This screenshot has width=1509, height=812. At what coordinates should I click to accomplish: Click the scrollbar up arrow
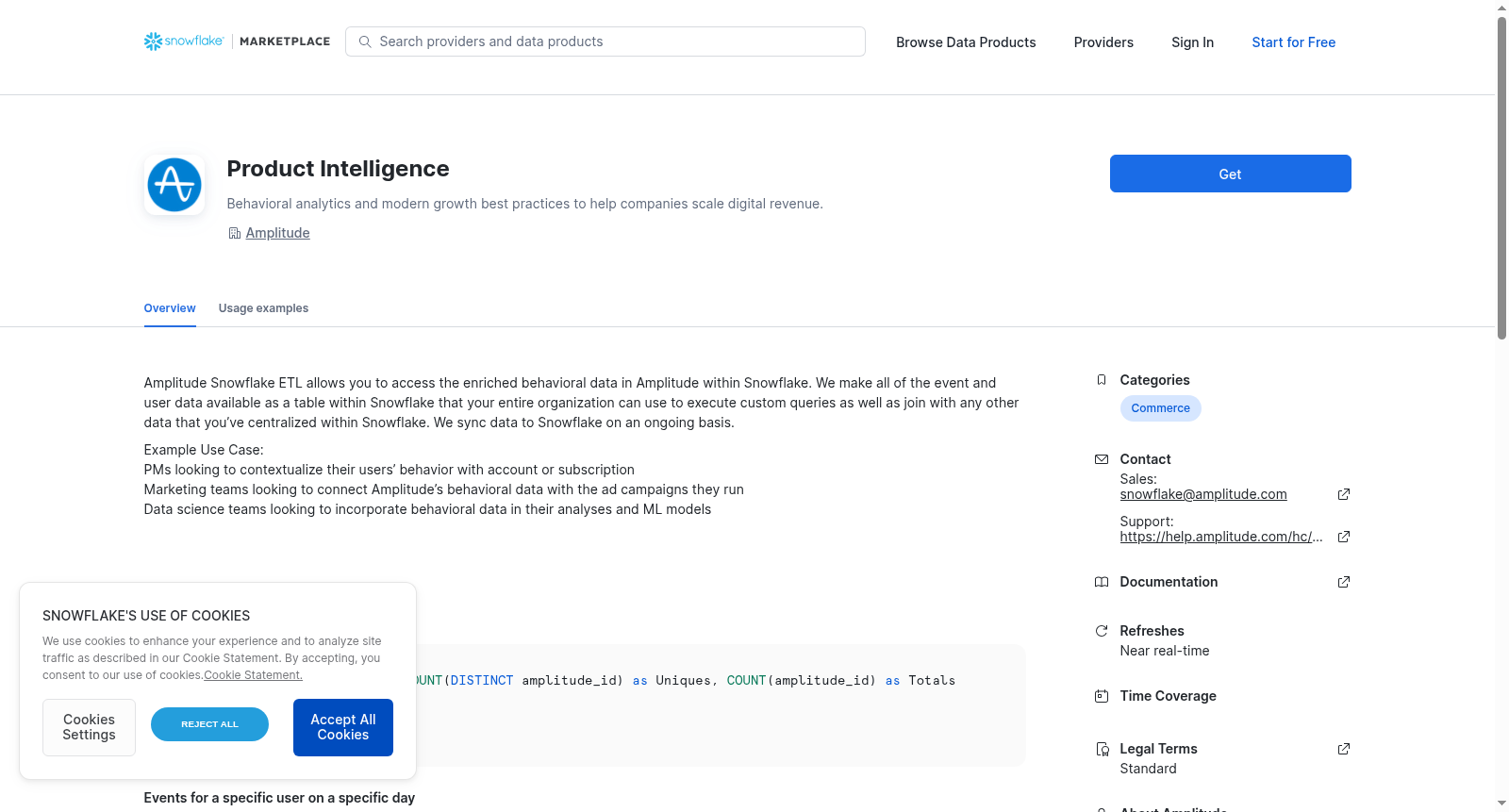coord(1501,8)
